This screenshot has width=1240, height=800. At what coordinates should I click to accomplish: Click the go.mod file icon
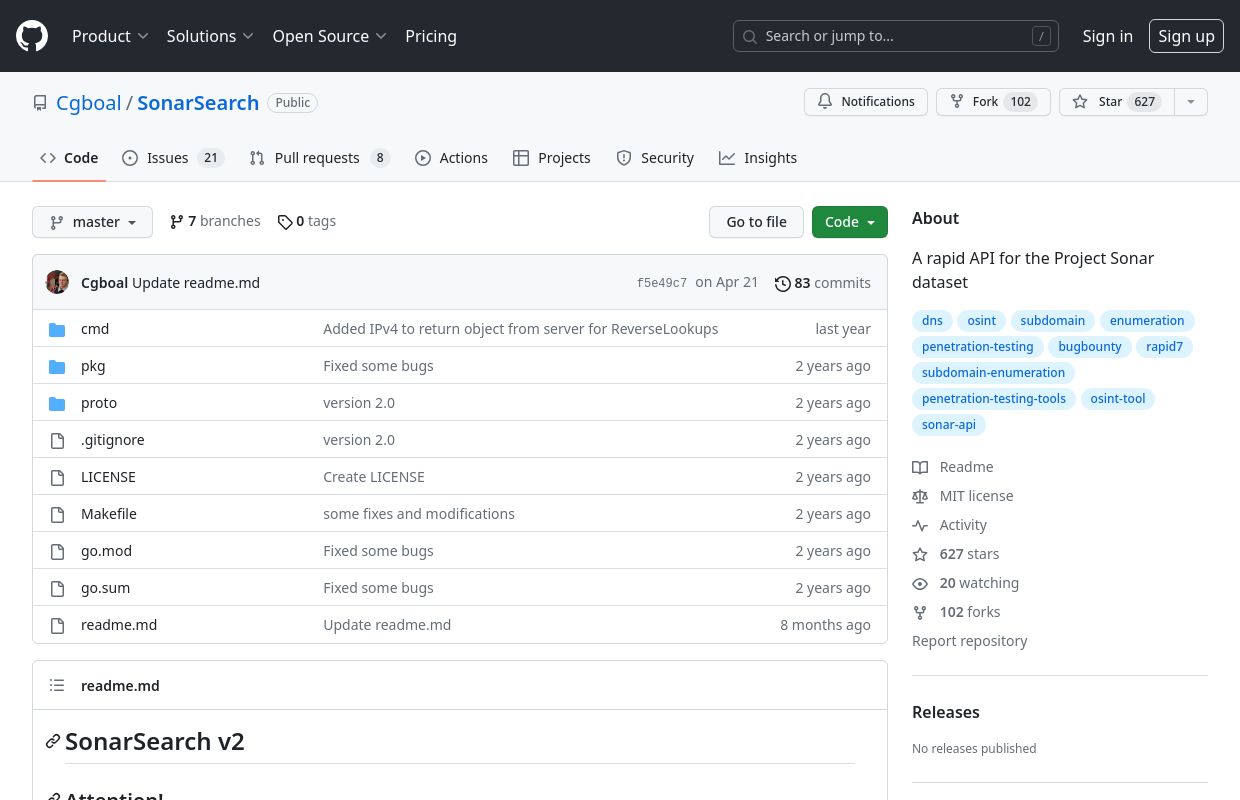click(x=57, y=551)
